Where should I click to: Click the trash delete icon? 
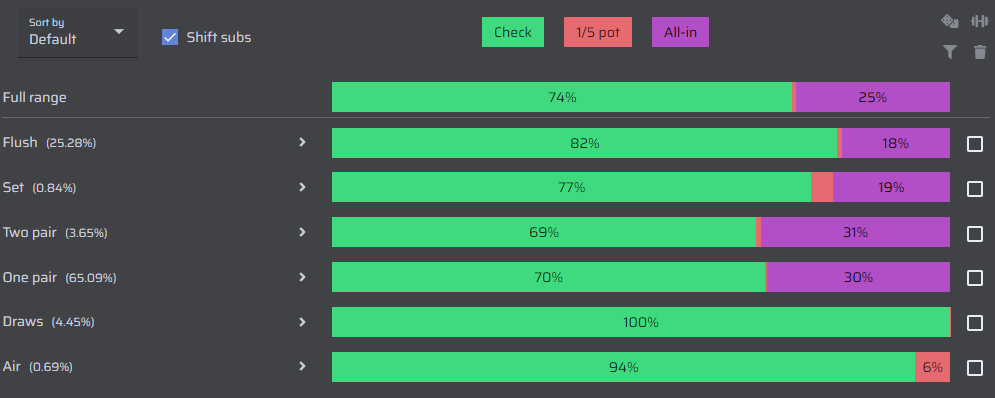click(x=980, y=52)
